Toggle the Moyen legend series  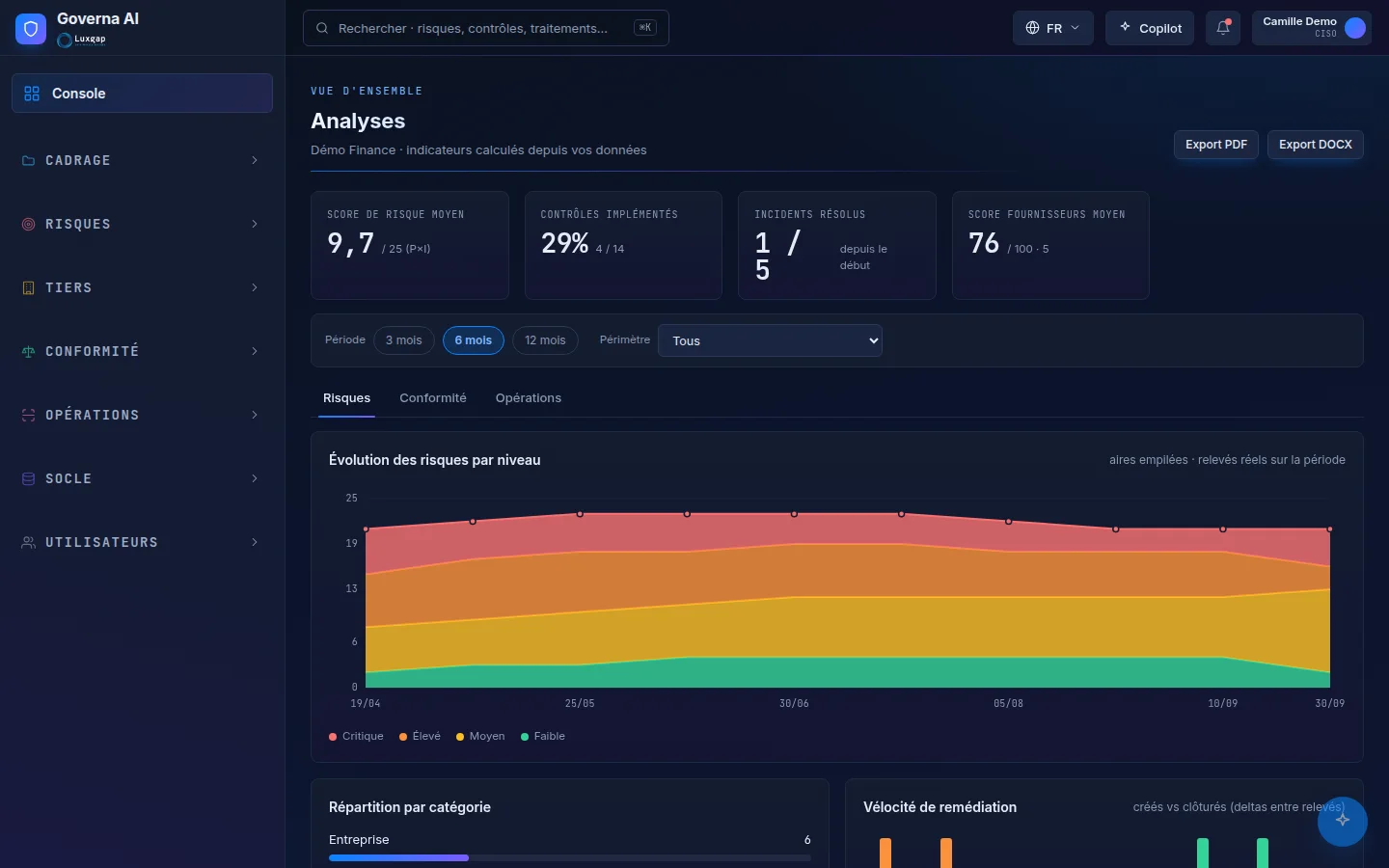[480, 736]
